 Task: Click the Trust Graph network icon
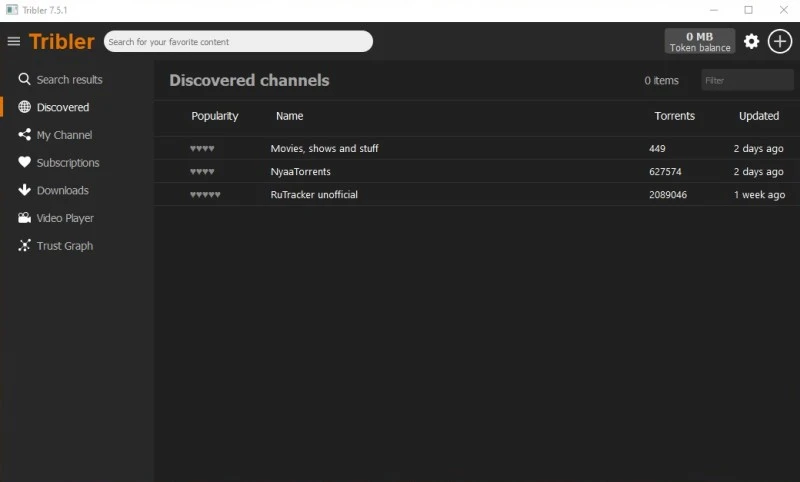(x=24, y=246)
